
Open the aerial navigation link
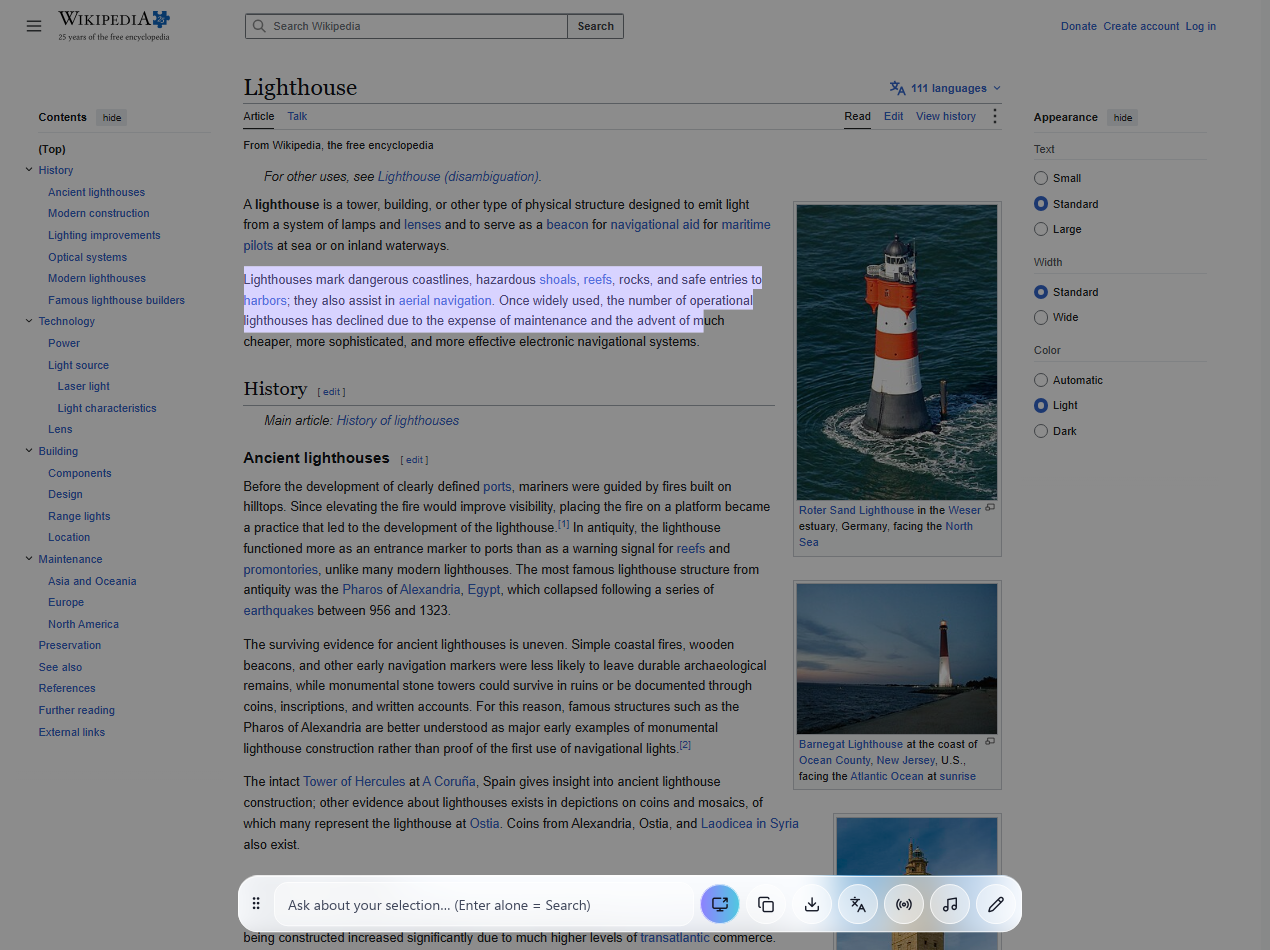445,300
